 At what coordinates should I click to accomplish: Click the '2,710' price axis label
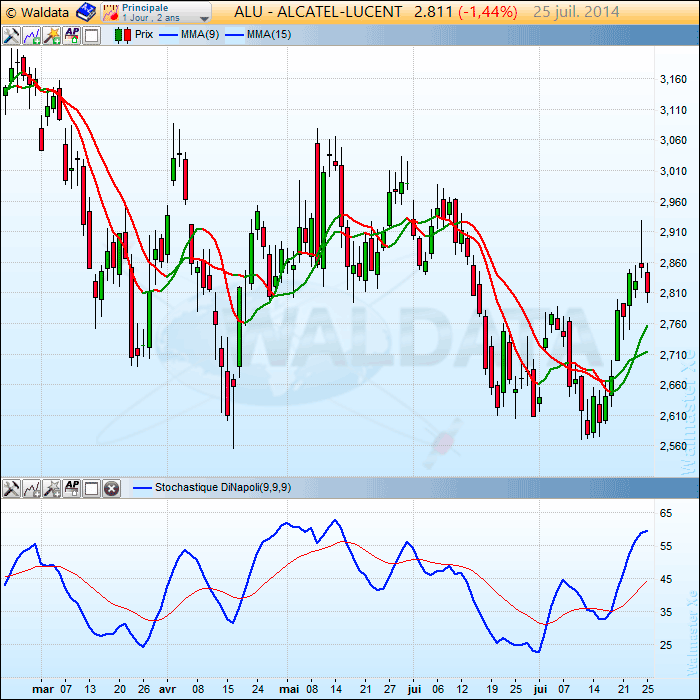click(673, 355)
